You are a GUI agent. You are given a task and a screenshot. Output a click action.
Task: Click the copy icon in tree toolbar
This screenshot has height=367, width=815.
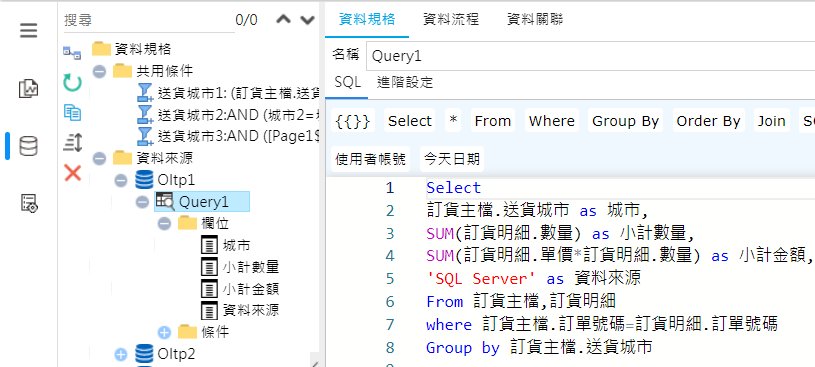(72, 112)
